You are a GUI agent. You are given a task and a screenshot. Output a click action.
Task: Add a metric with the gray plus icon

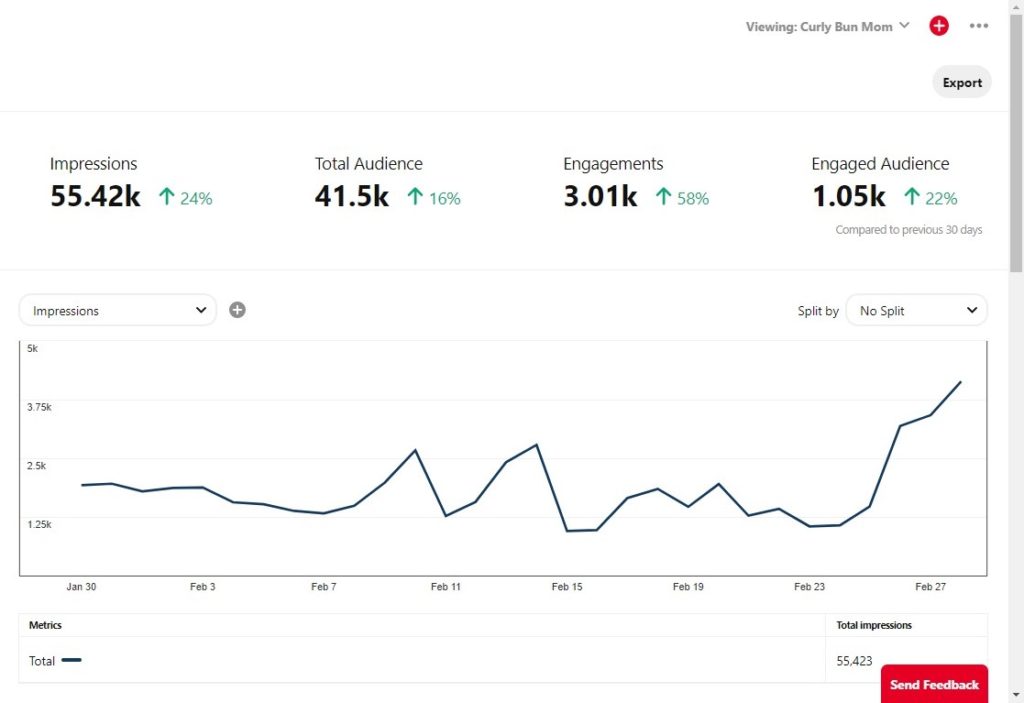[237, 310]
